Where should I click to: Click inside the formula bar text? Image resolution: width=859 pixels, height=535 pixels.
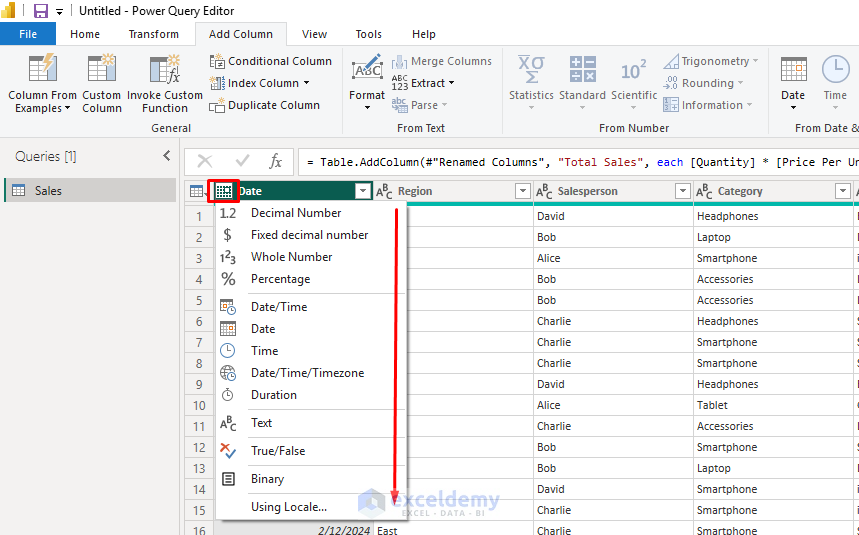coord(581,162)
